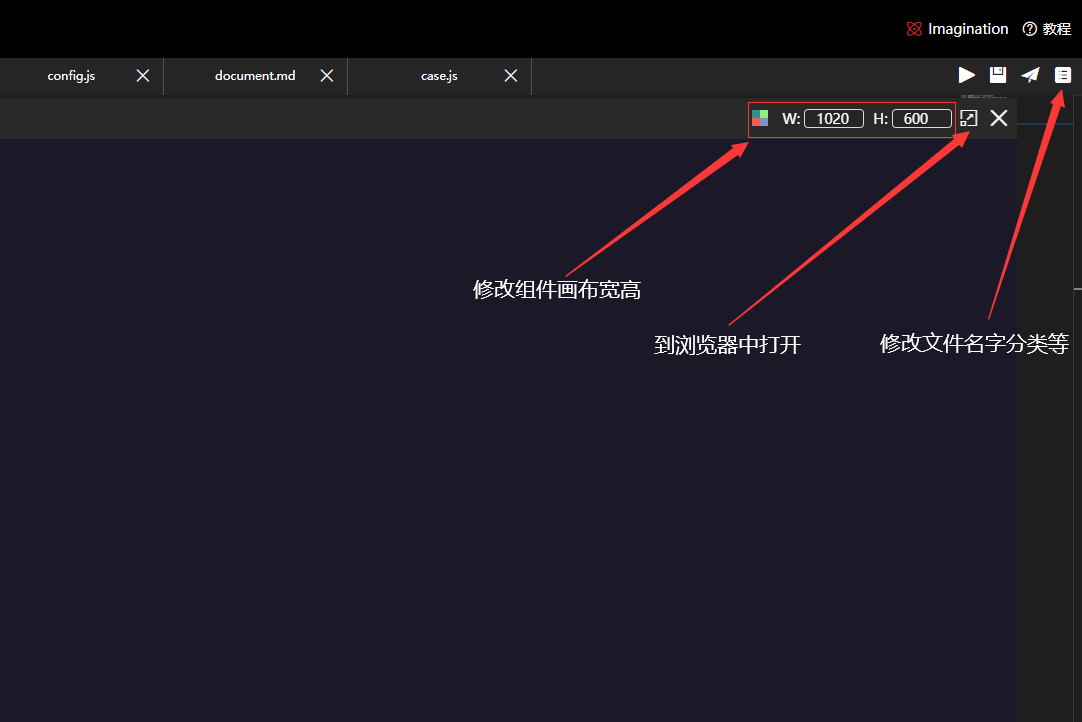Screen dimensions: 1082x722
Task: Click the Imagination text label
Action: pyautogui.click(x=968, y=29)
